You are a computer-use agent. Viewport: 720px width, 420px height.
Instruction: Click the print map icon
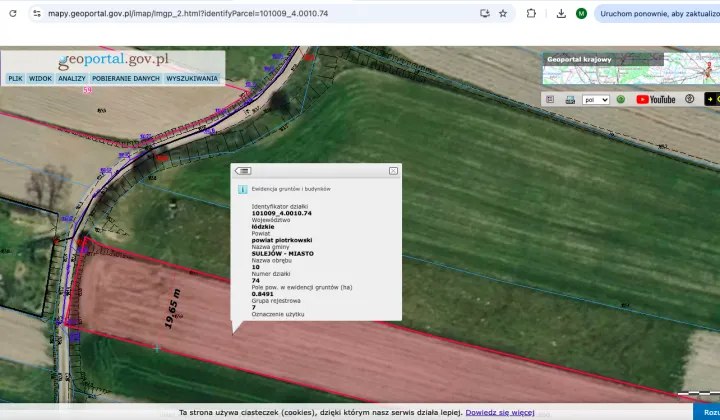[x=570, y=100]
